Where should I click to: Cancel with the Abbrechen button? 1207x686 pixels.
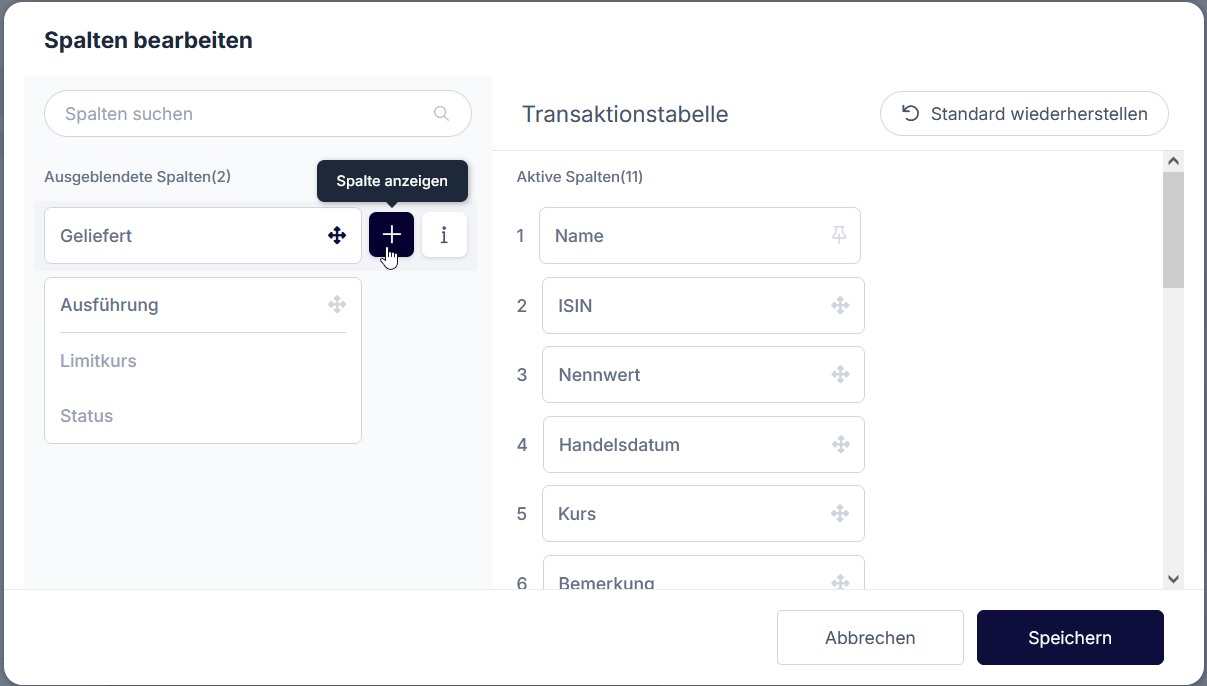[870, 638]
